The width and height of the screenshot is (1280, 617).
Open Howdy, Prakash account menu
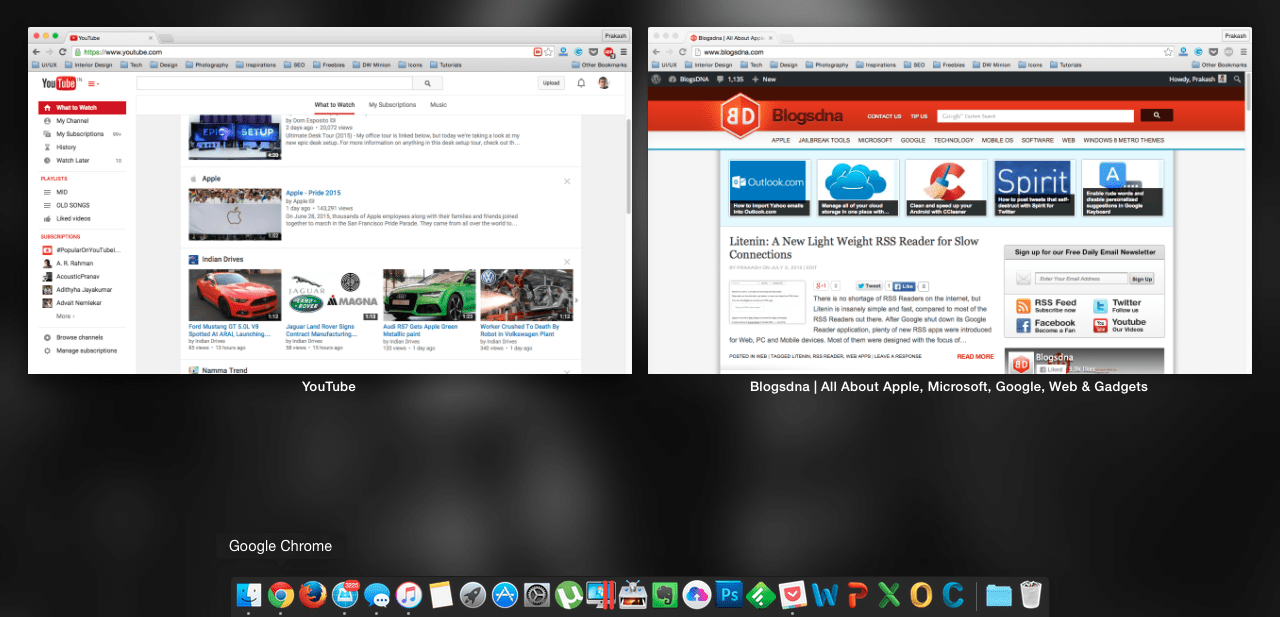1200,78
